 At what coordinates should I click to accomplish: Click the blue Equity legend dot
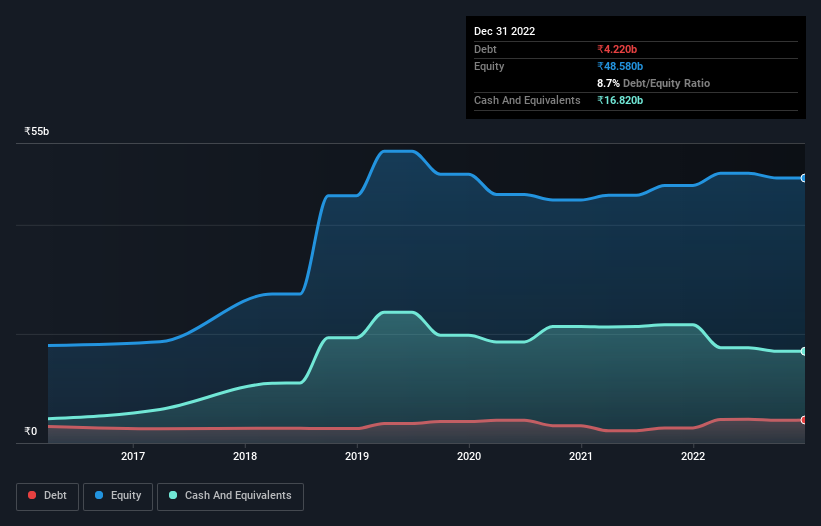tap(99, 495)
